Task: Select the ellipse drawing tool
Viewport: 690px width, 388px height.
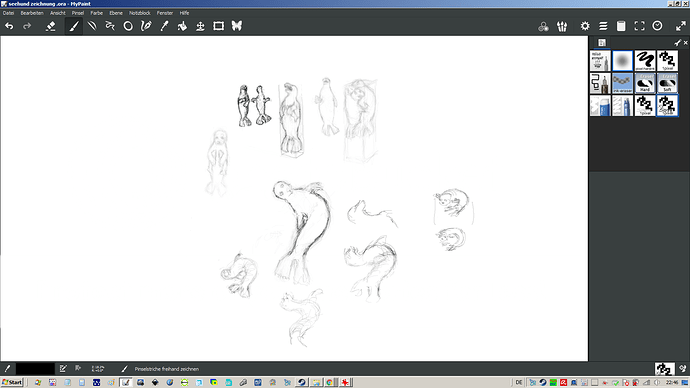Action: pyautogui.click(x=128, y=26)
